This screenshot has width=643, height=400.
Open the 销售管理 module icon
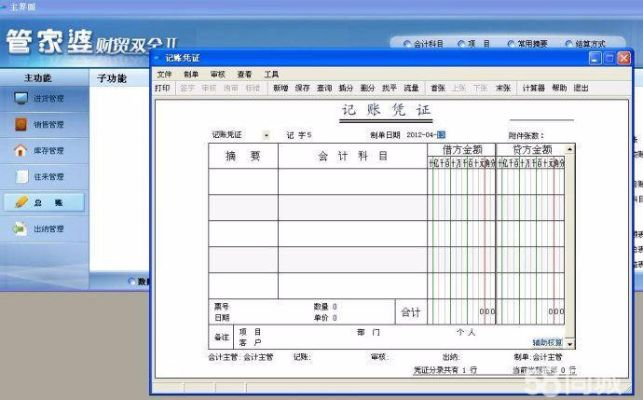21,124
